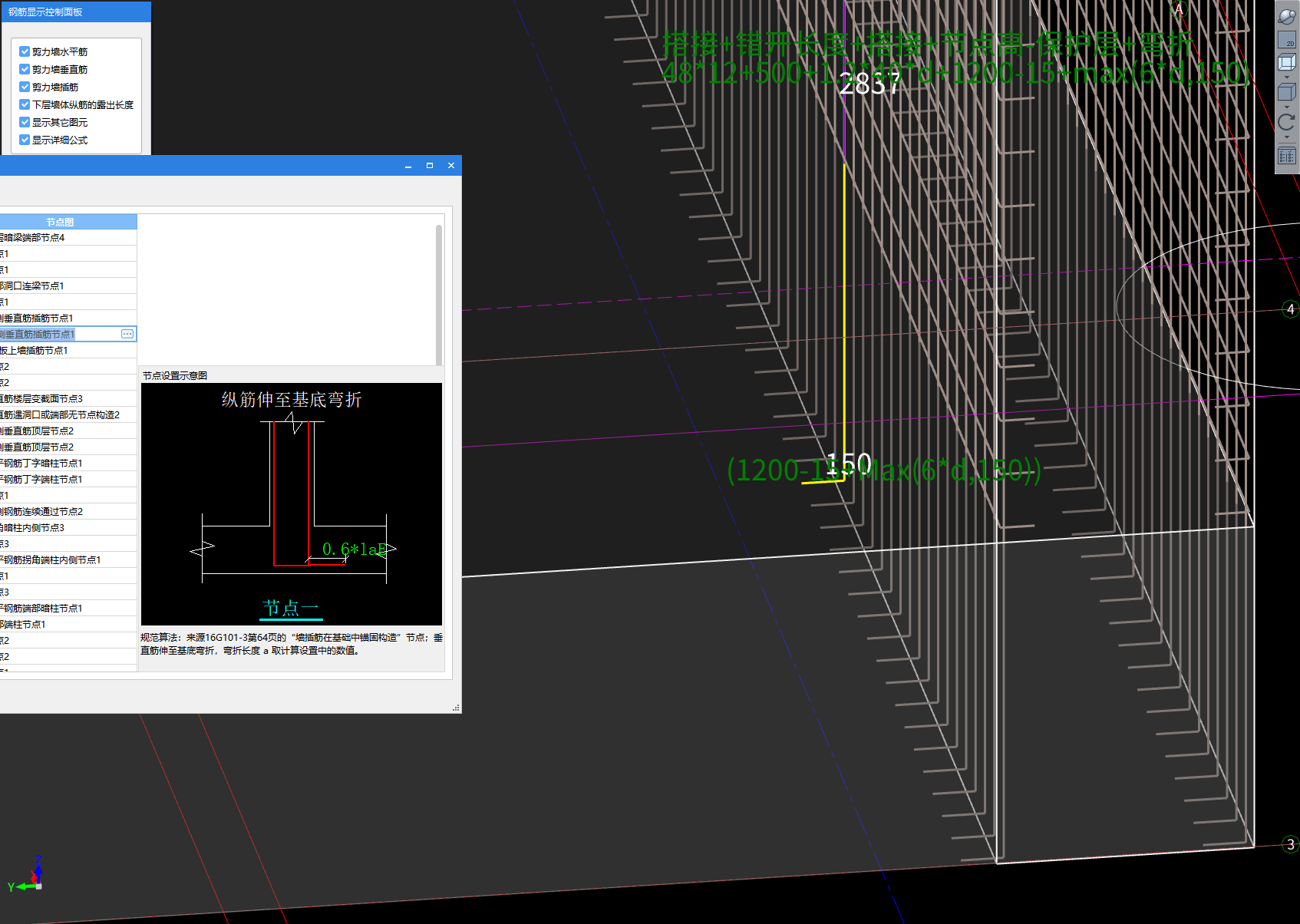1300x924 pixels.
Task: Select row 钢筋端部暗柱节点1
Action: point(68,609)
